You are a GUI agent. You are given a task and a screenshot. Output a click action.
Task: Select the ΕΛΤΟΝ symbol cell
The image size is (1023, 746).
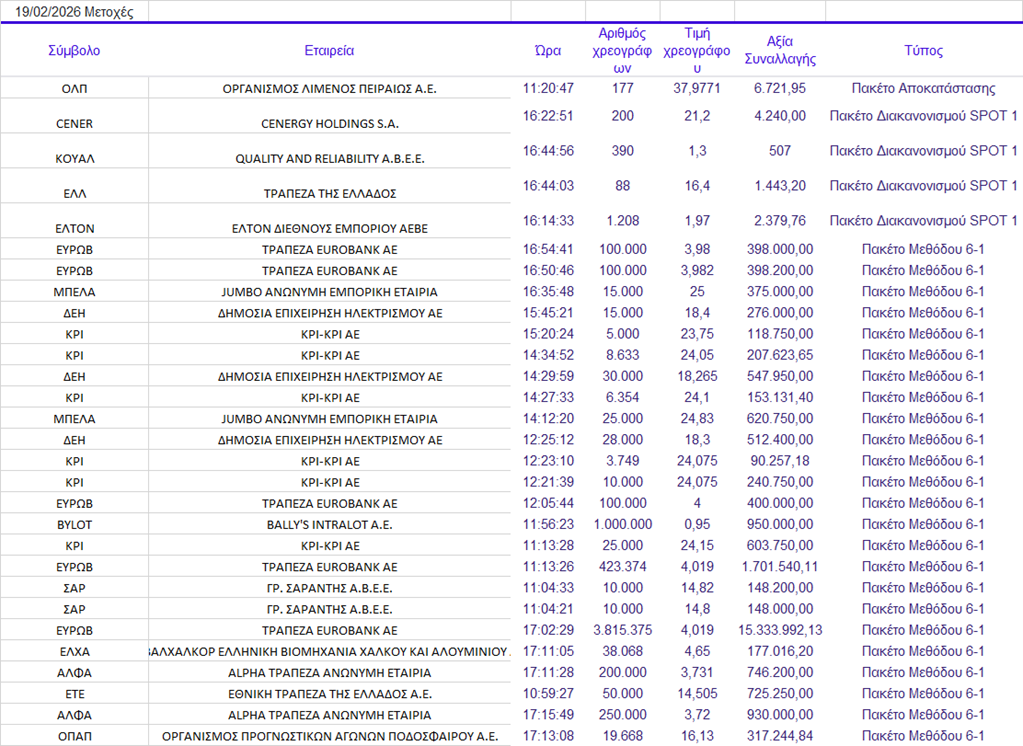pyautogui.click(x=74, y=228)
